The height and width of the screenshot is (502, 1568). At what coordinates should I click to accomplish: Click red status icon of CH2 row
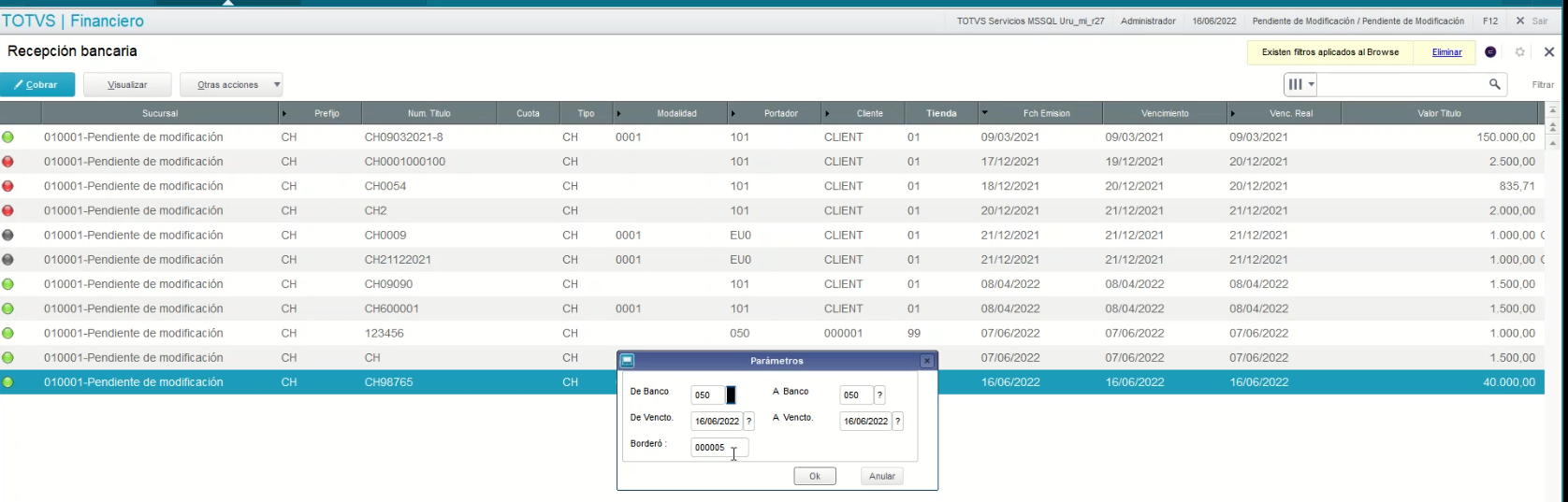point(8,210)
